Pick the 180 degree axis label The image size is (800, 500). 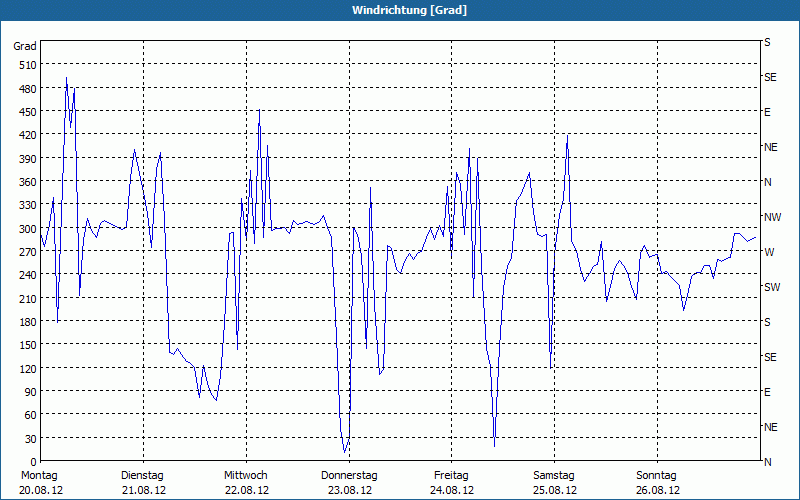pyautogui.click(x=28, y=322)
